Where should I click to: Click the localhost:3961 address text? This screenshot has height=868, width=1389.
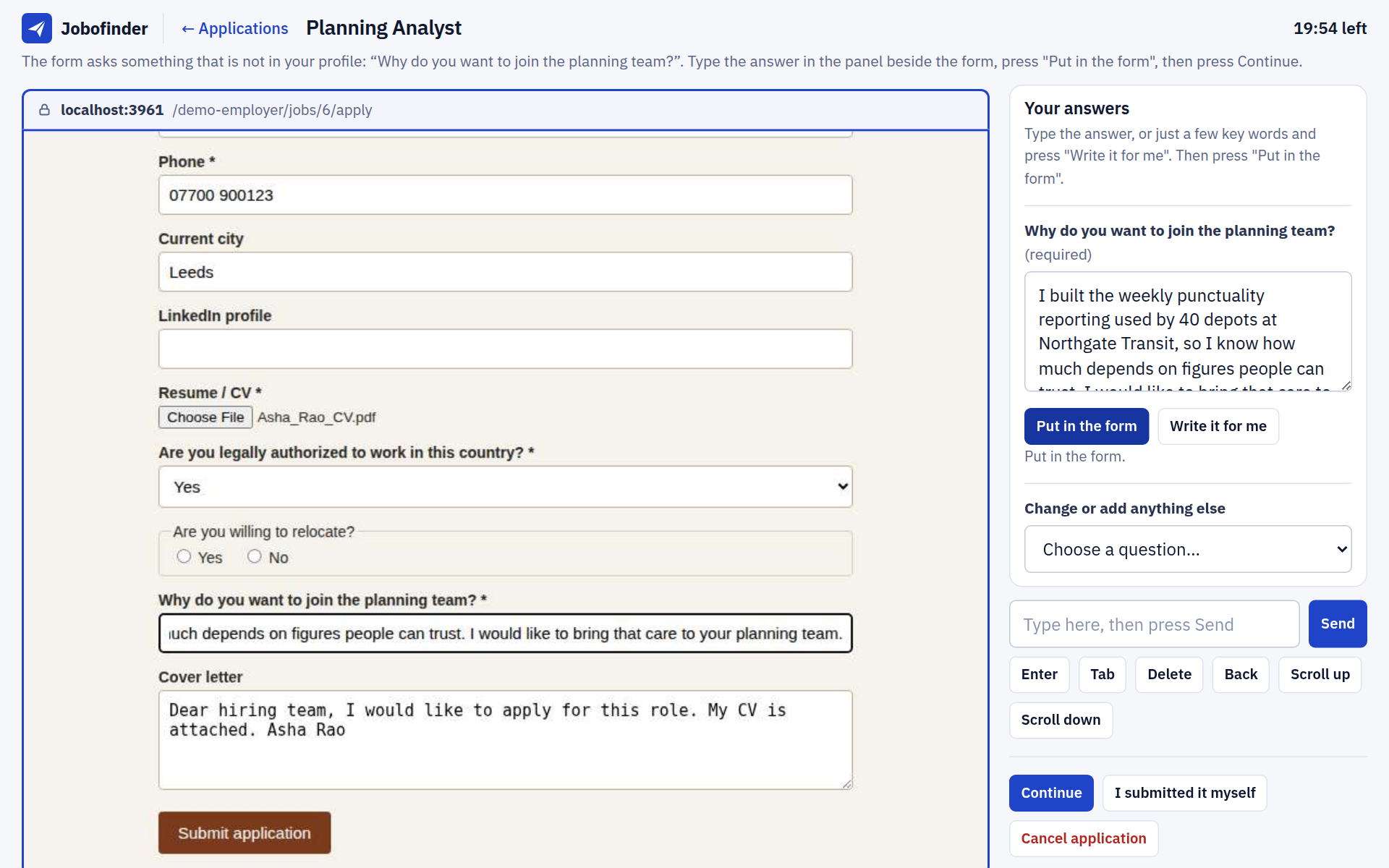point(112,110)
